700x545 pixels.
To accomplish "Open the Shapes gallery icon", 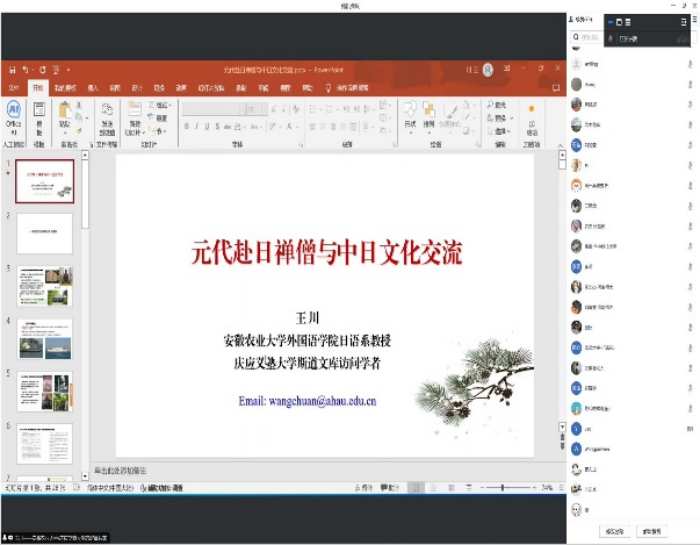I will point(410,109).
